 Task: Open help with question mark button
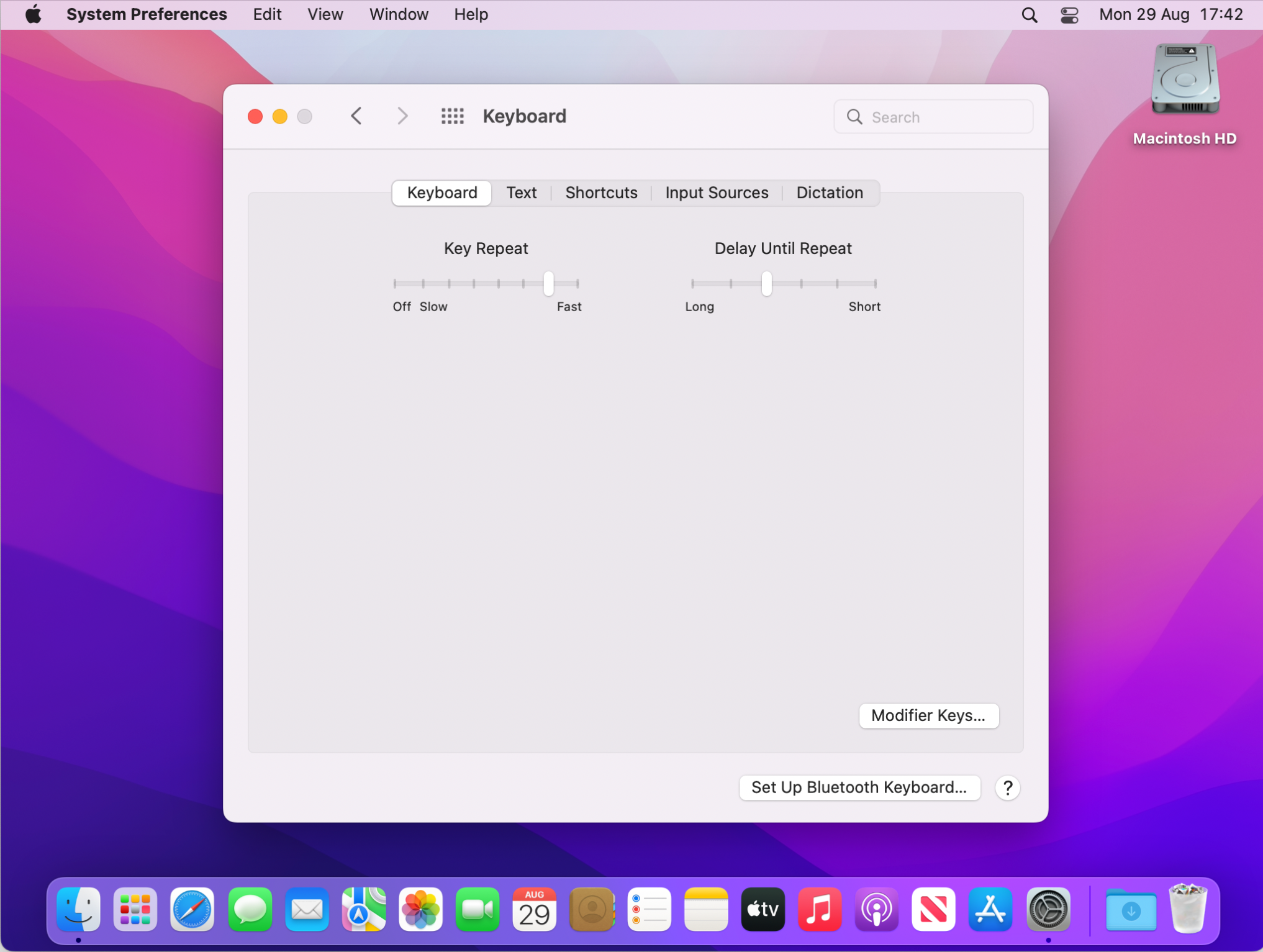click(1007, 787)
